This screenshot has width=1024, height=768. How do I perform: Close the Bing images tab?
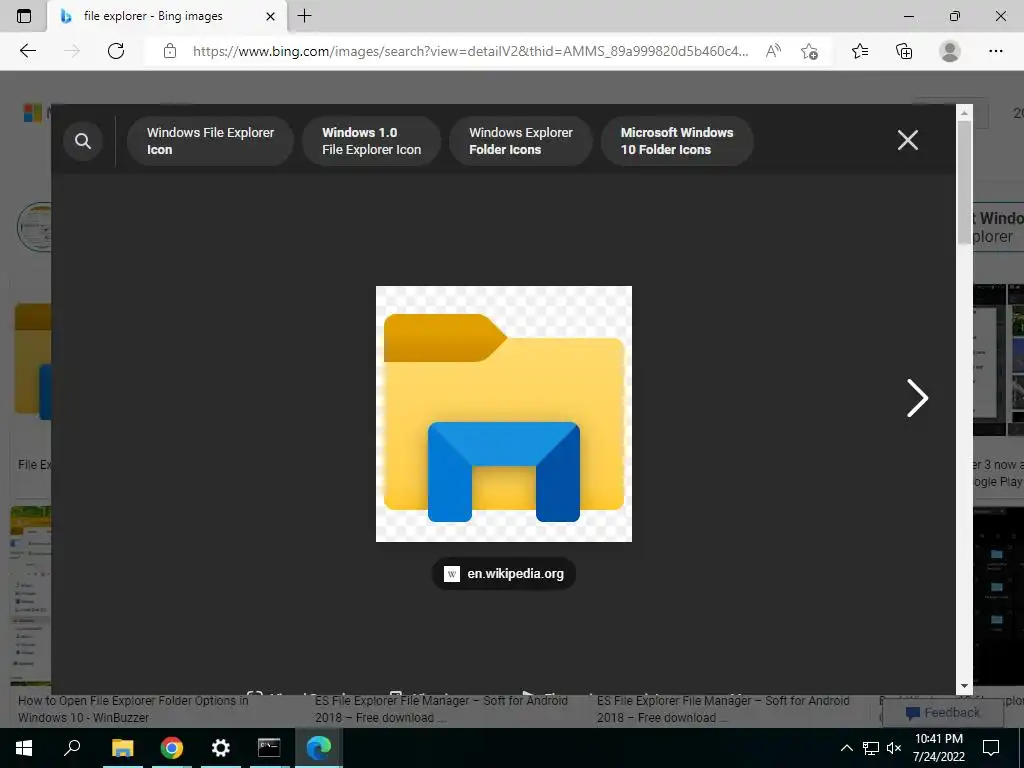point(270,16)
